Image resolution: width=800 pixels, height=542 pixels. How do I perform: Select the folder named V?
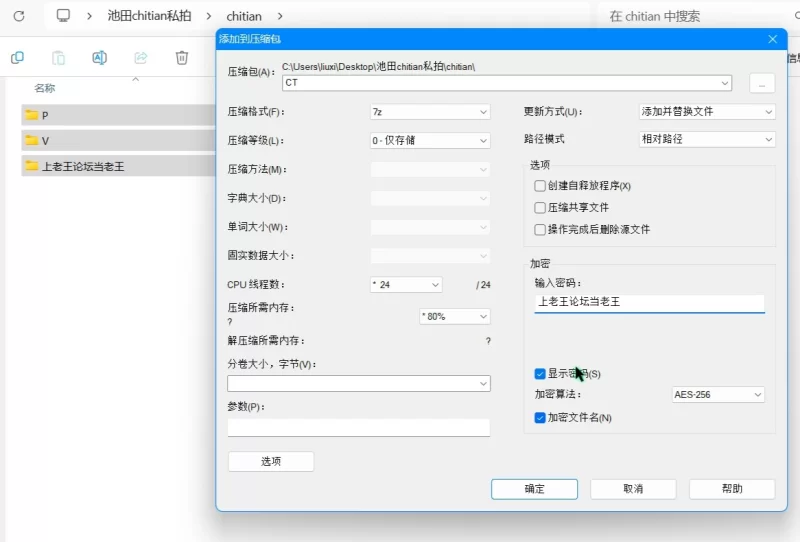point(44,141)
